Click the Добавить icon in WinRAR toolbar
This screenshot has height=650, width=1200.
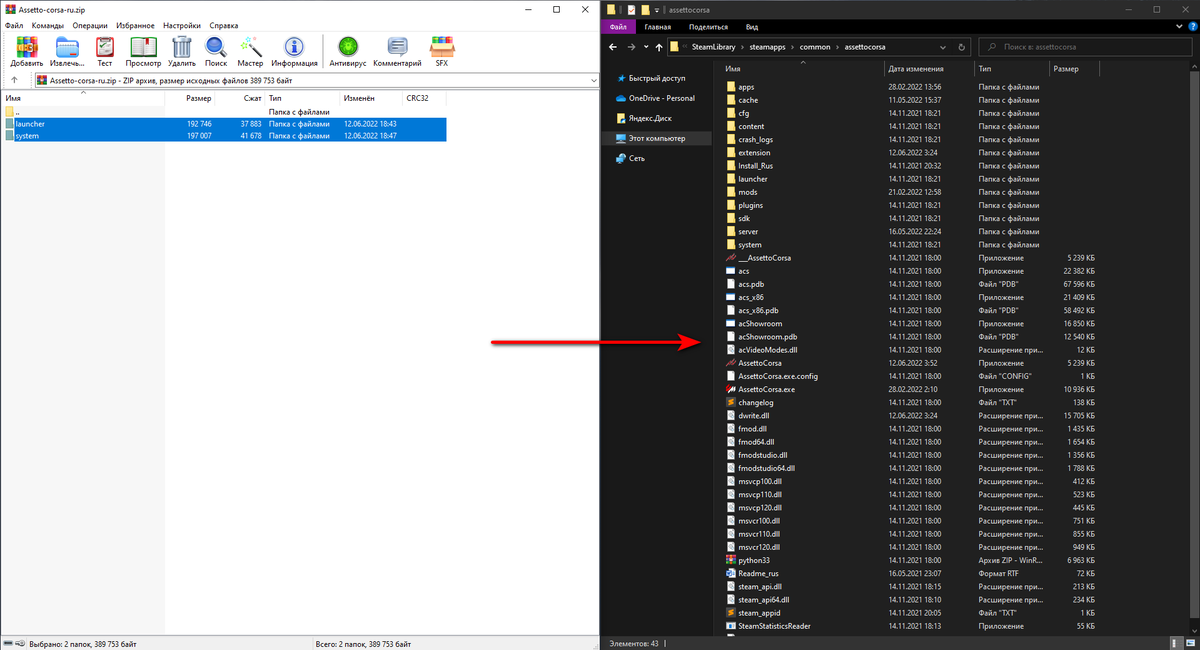pyautogui.click(x=26, y=50)
